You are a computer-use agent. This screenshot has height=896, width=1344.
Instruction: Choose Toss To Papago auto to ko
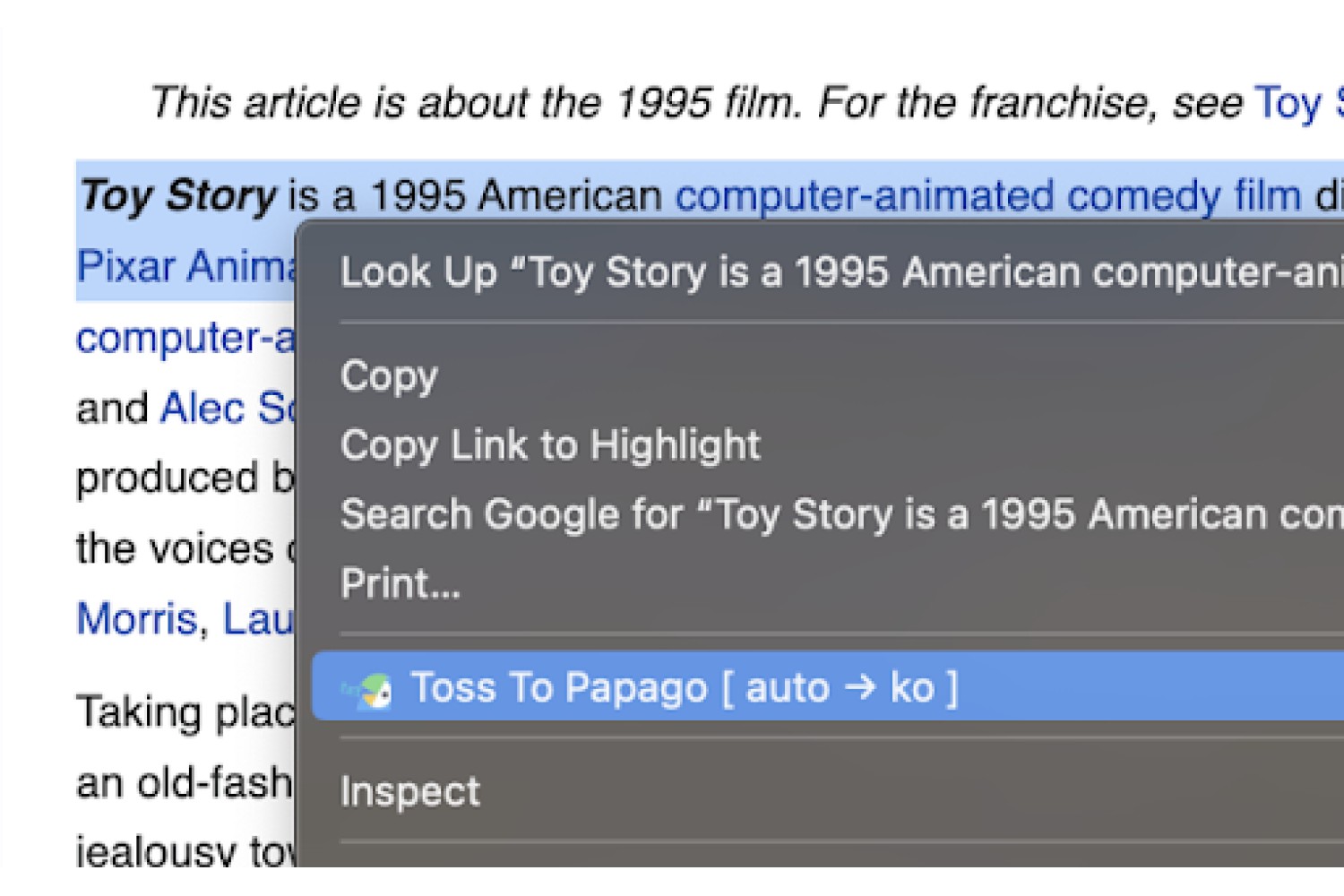[828, 687]
